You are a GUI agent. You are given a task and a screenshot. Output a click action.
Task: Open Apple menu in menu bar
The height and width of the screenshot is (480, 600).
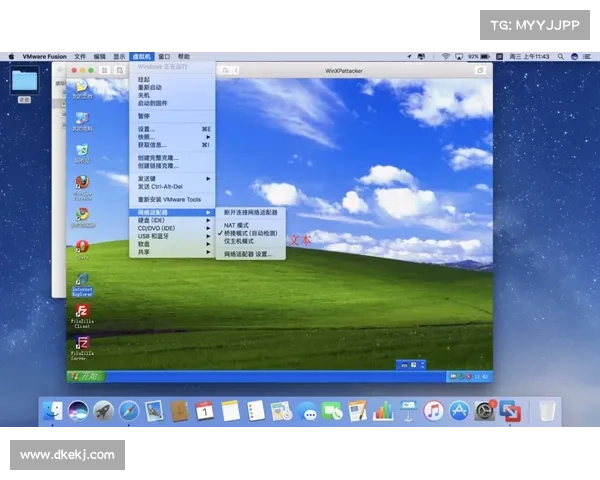pos(11,57)
